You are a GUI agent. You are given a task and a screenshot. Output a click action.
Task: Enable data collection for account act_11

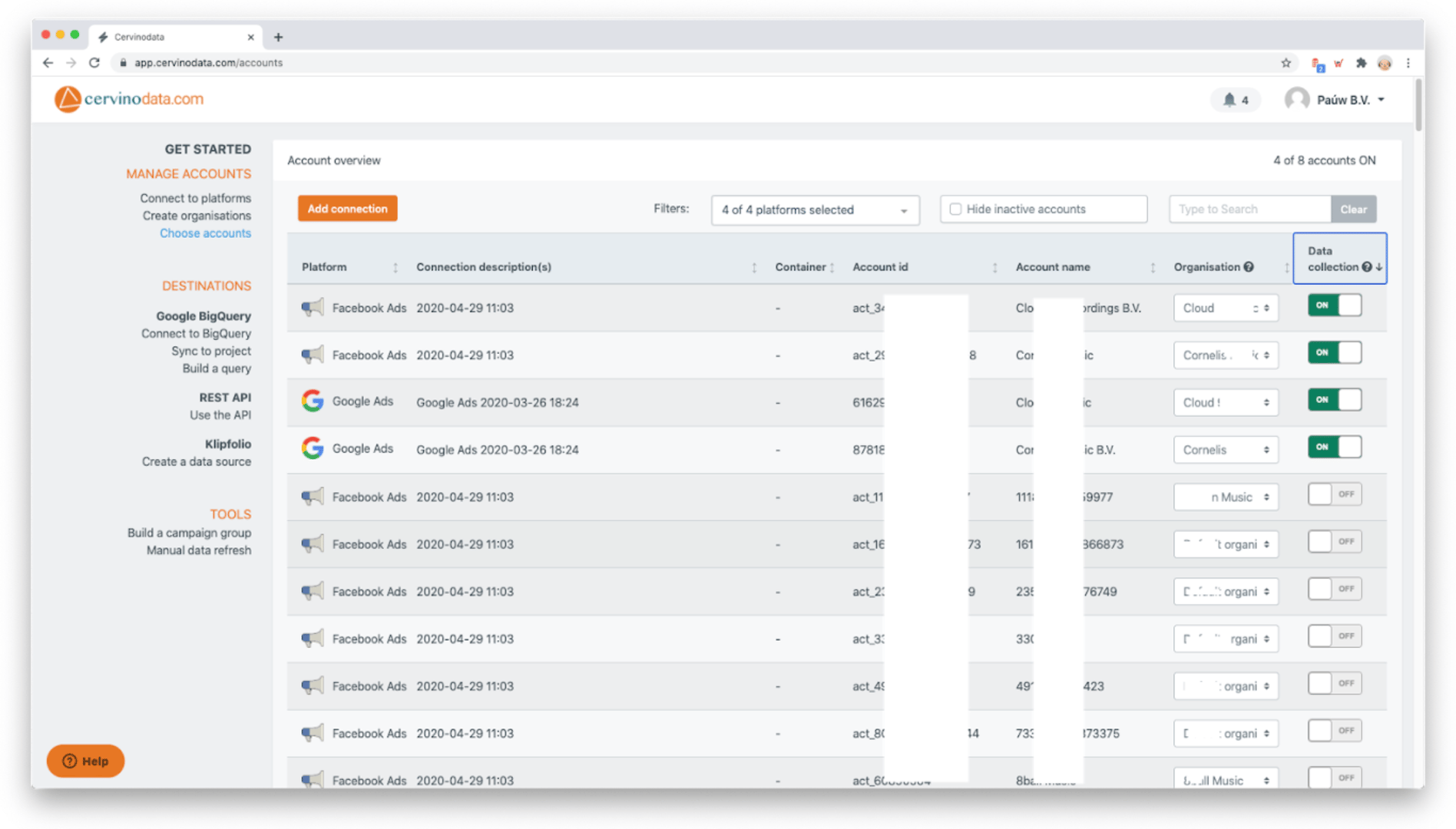1334,494
